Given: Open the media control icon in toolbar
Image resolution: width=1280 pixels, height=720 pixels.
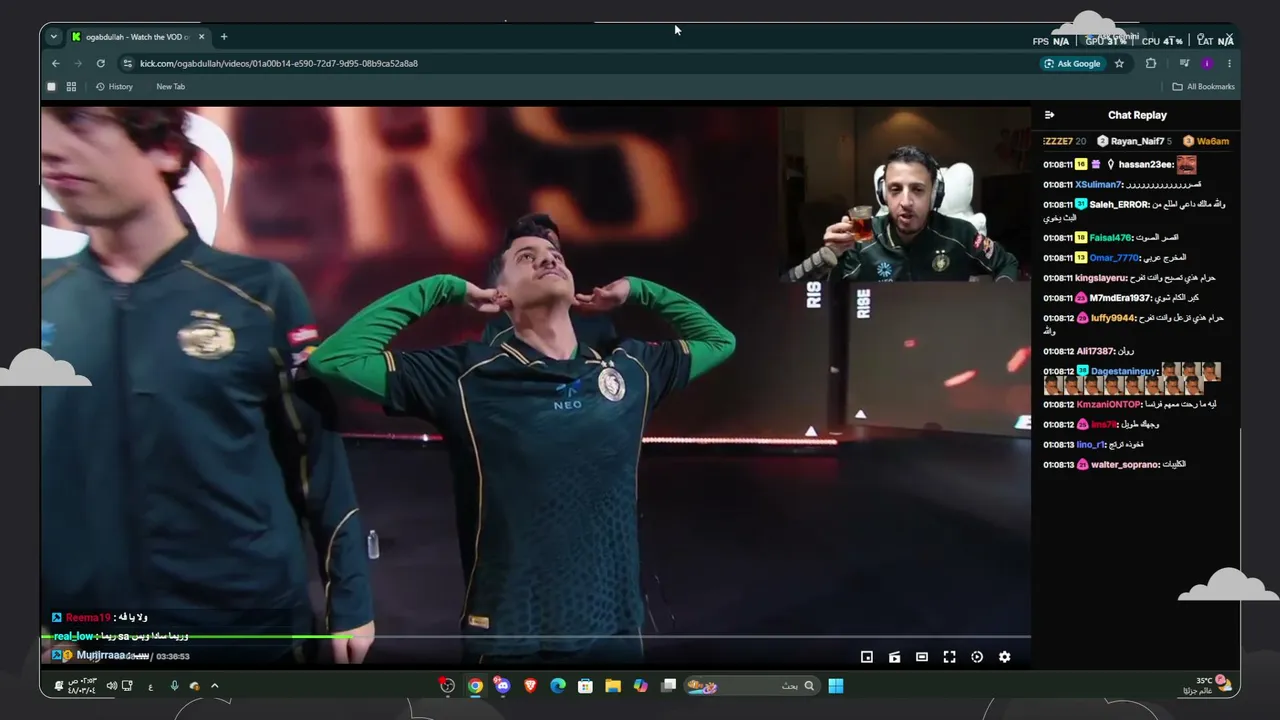Looking at the screenshot, I should (x=1184, y=64).
